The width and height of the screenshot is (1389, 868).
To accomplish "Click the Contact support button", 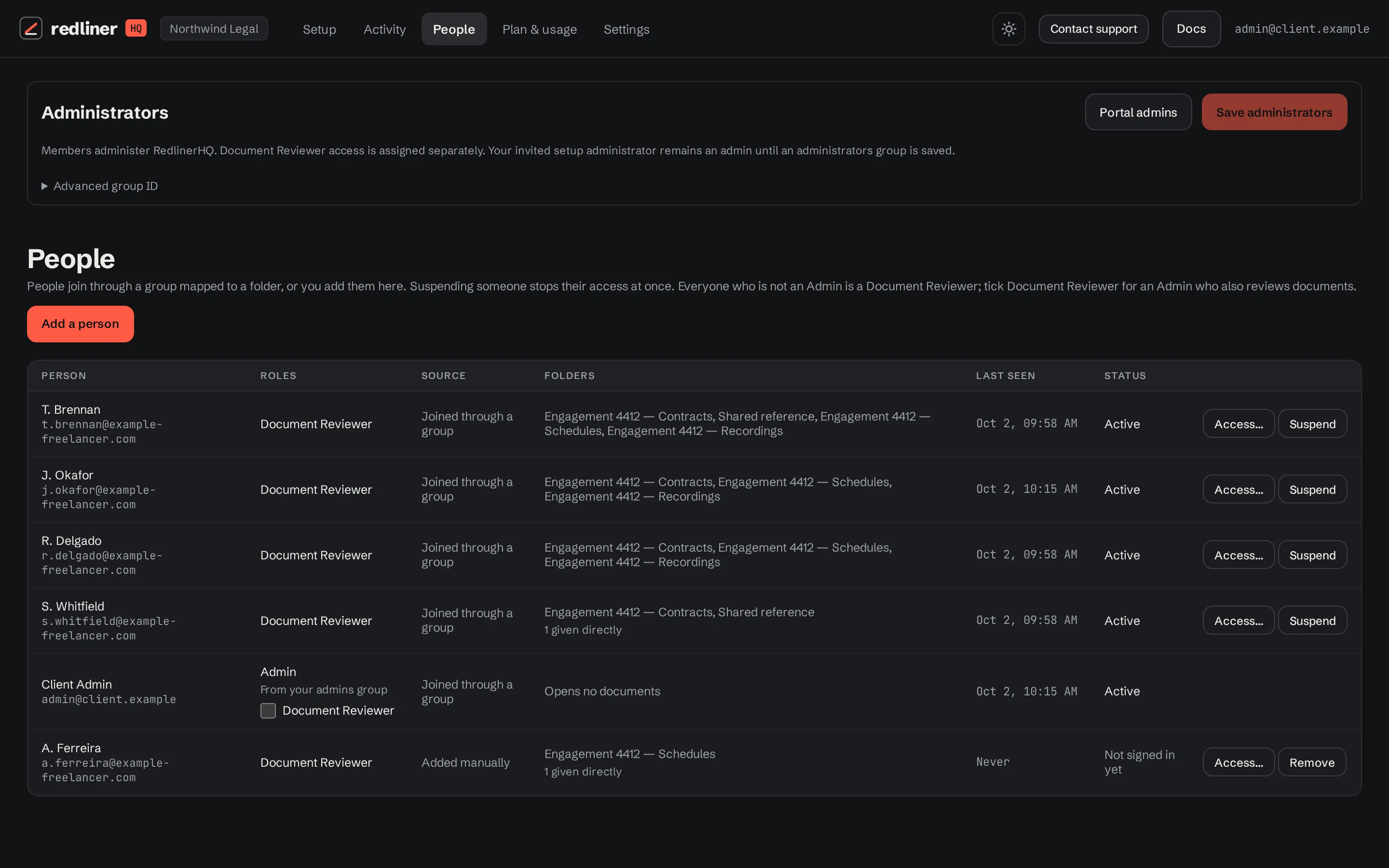I will [1093, 29].
